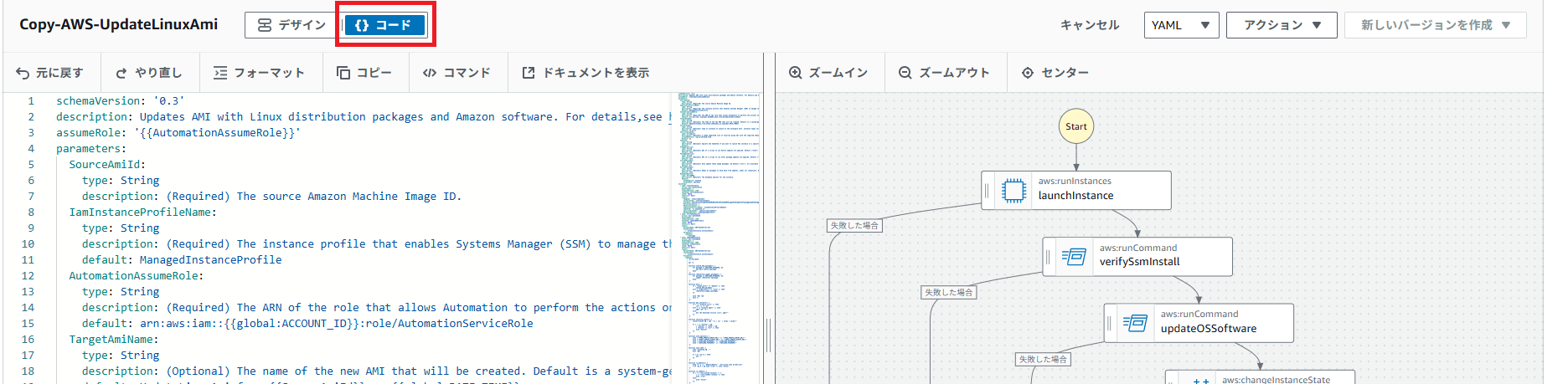Screen dimensions: 1568x384
Task: Open 新しいバージョンを作成 dropdown button
Action: pyautogui.click(x=1435, y=25)
